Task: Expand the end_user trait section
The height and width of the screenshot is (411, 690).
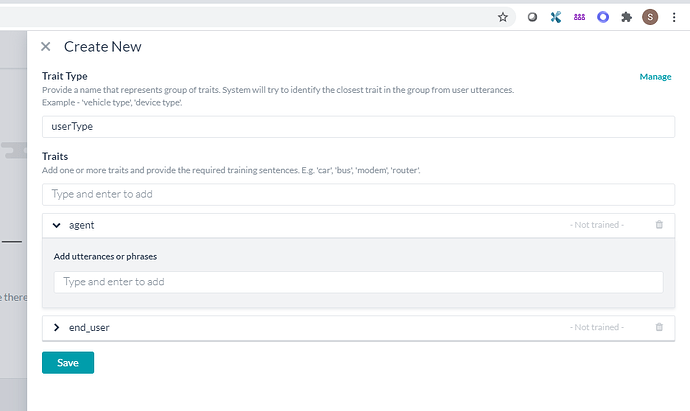Action: click(57, 327)
